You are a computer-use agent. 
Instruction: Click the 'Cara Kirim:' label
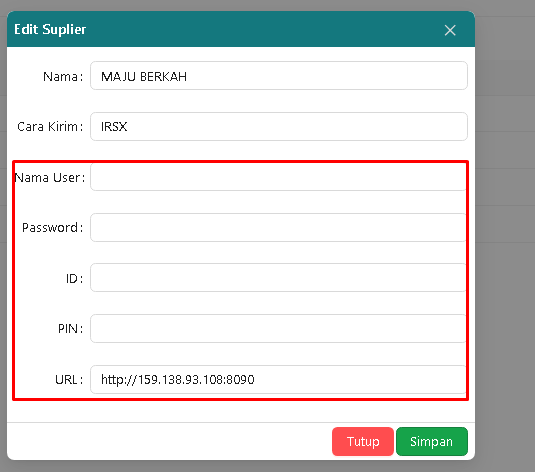point(50,127)
